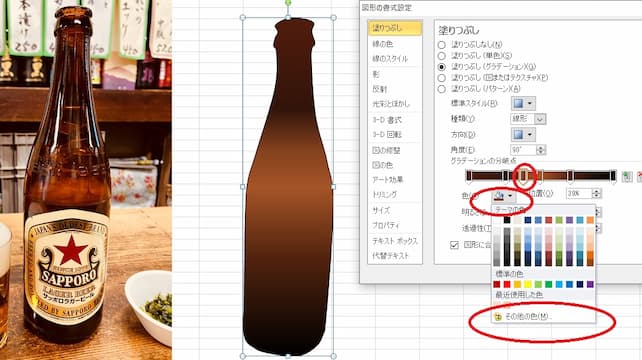The width and height of the screenshot is (642, 360).
Task: Select the fifth gradient stop marker
Action: coord(570,176)
